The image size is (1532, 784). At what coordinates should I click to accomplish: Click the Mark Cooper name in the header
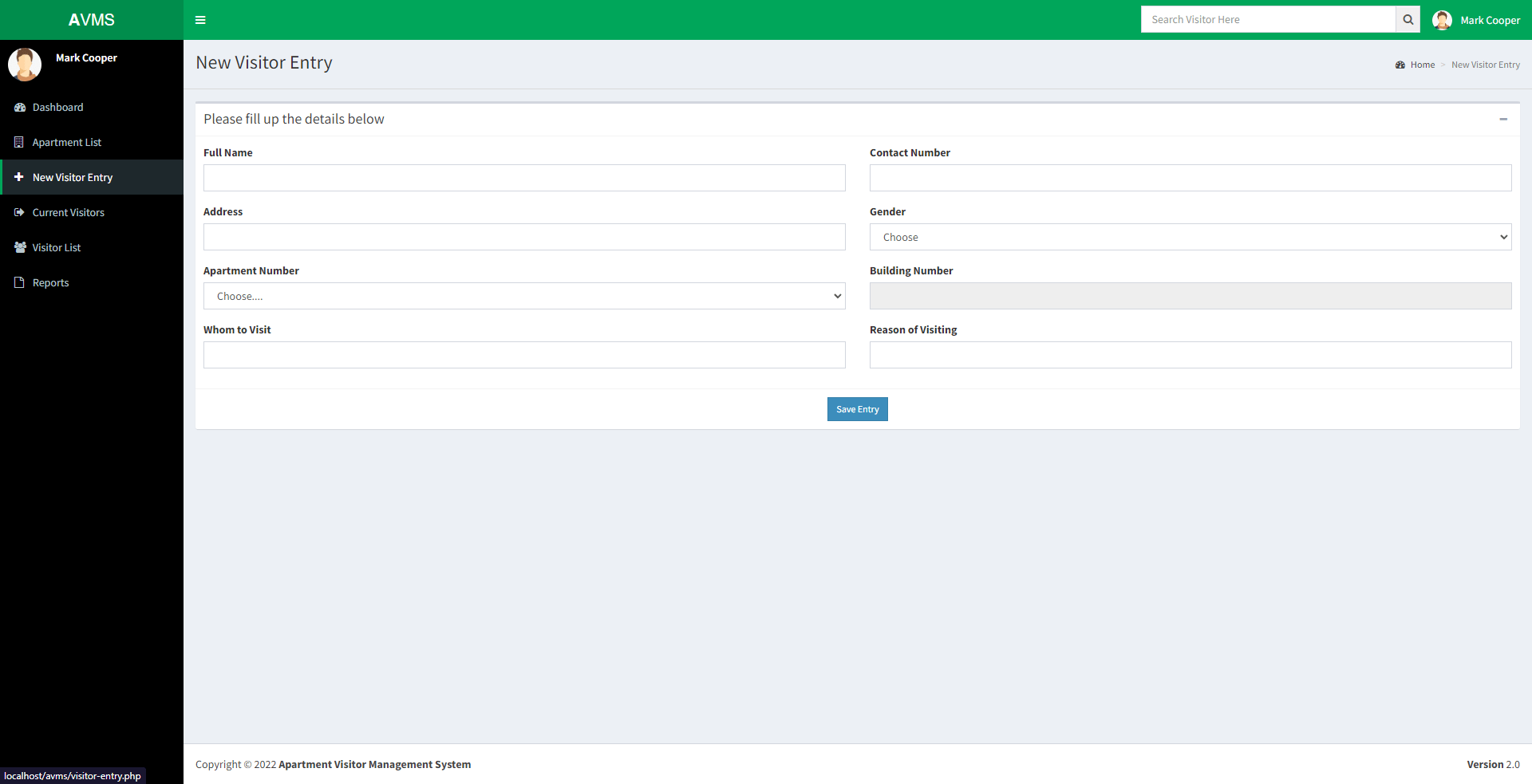pos(1490,20)
